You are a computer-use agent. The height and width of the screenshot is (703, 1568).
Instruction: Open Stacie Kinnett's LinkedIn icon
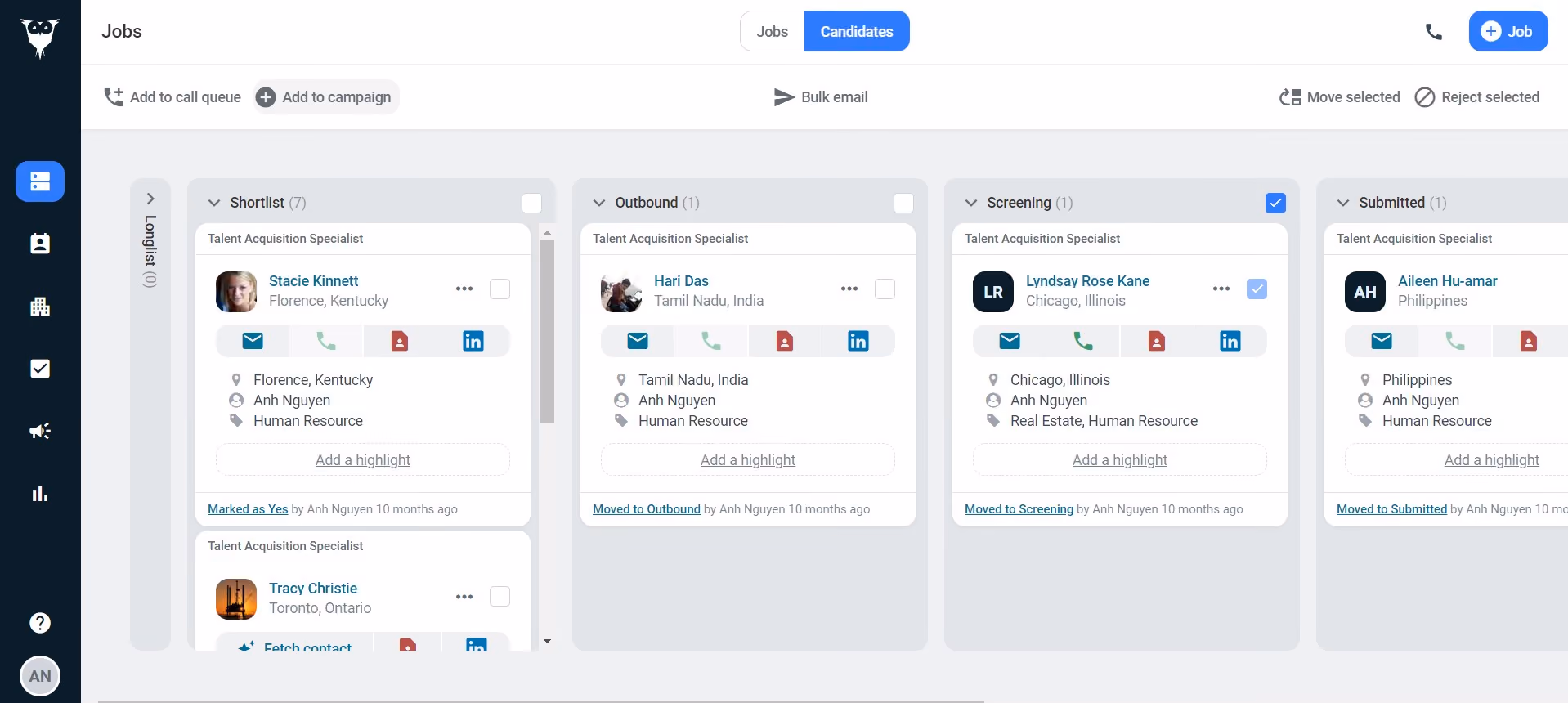pyautogui.click(x=473, y=341)
